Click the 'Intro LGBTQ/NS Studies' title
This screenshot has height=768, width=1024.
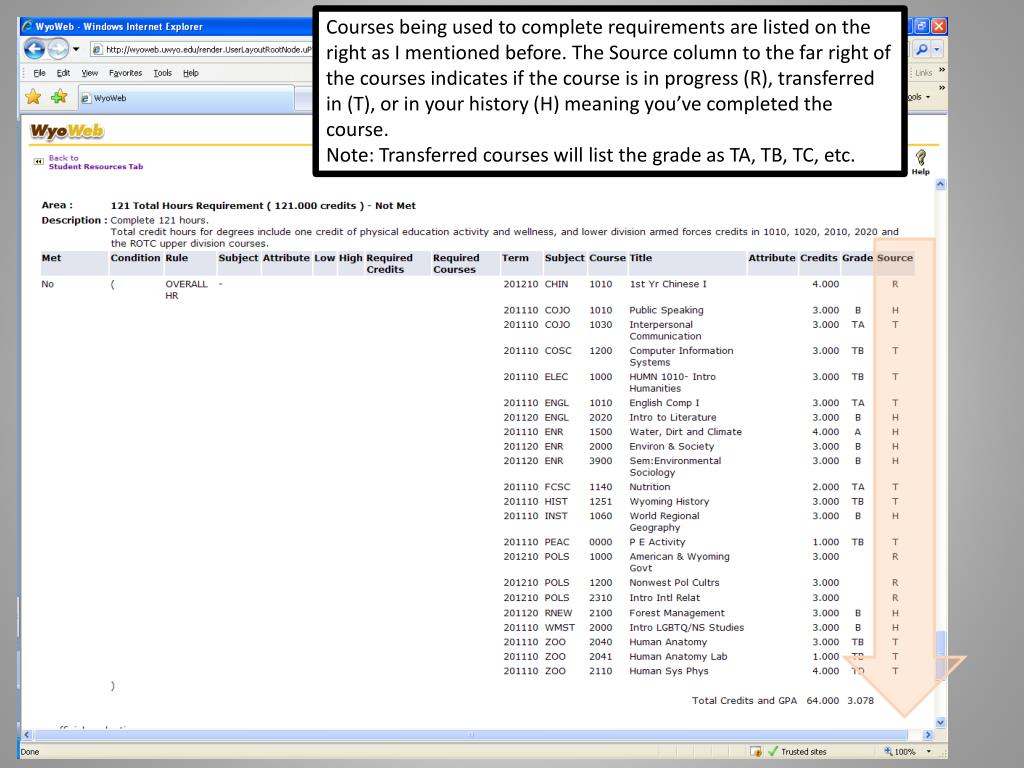(x=686, y=628)
